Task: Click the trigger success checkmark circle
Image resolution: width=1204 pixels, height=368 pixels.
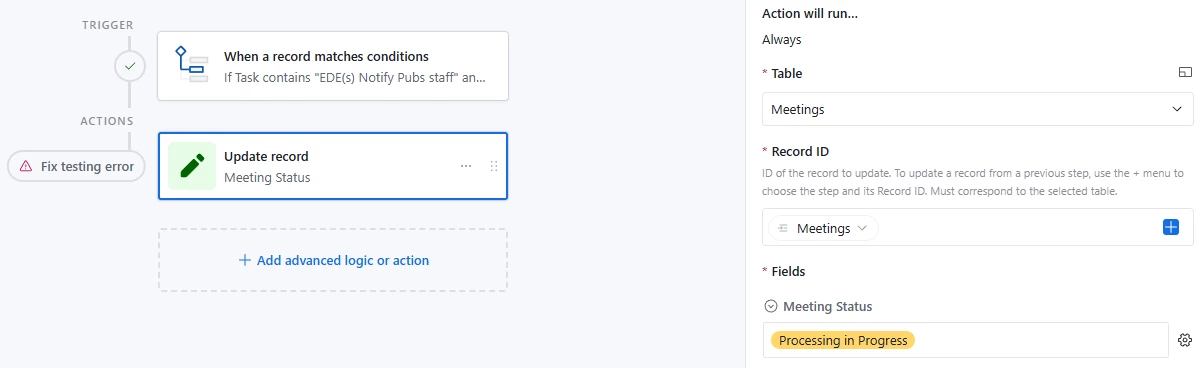Action: point(129,67)
